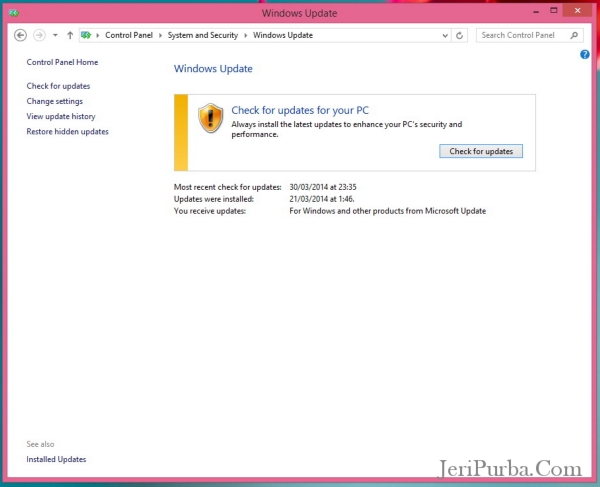The image size is (600, 487).
Task: Click the Check for updates button
Action: pyautogui.click(x=481, y=151)
